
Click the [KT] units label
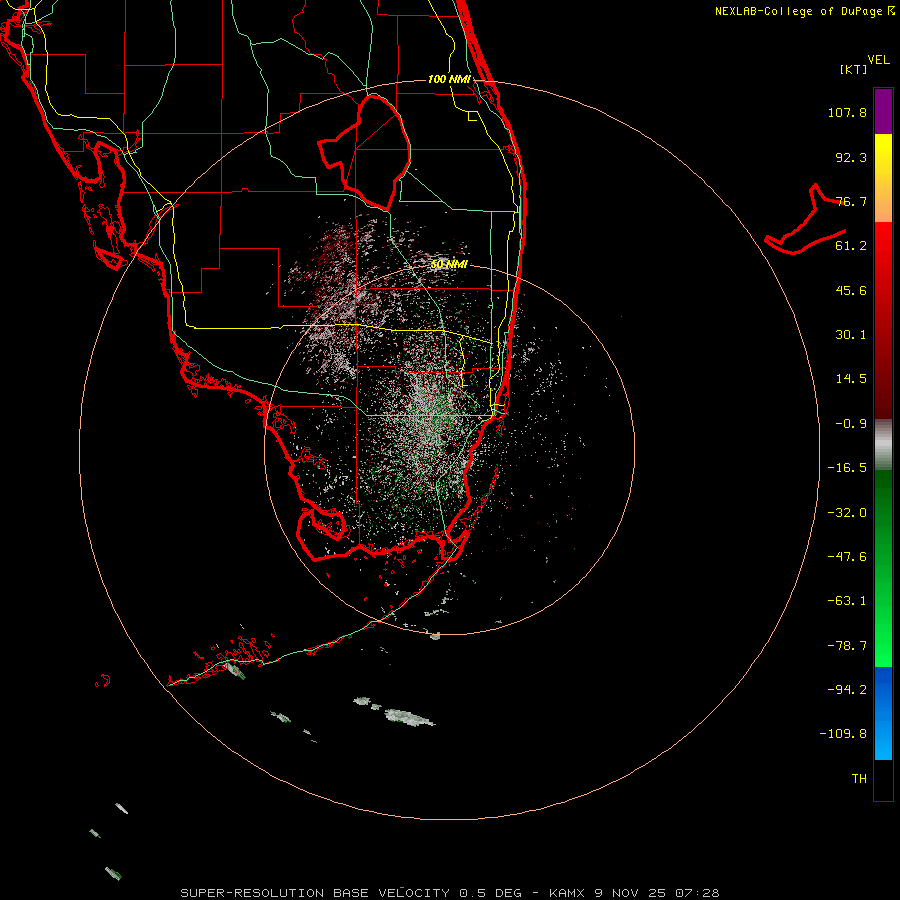click(x=854, y=69)
